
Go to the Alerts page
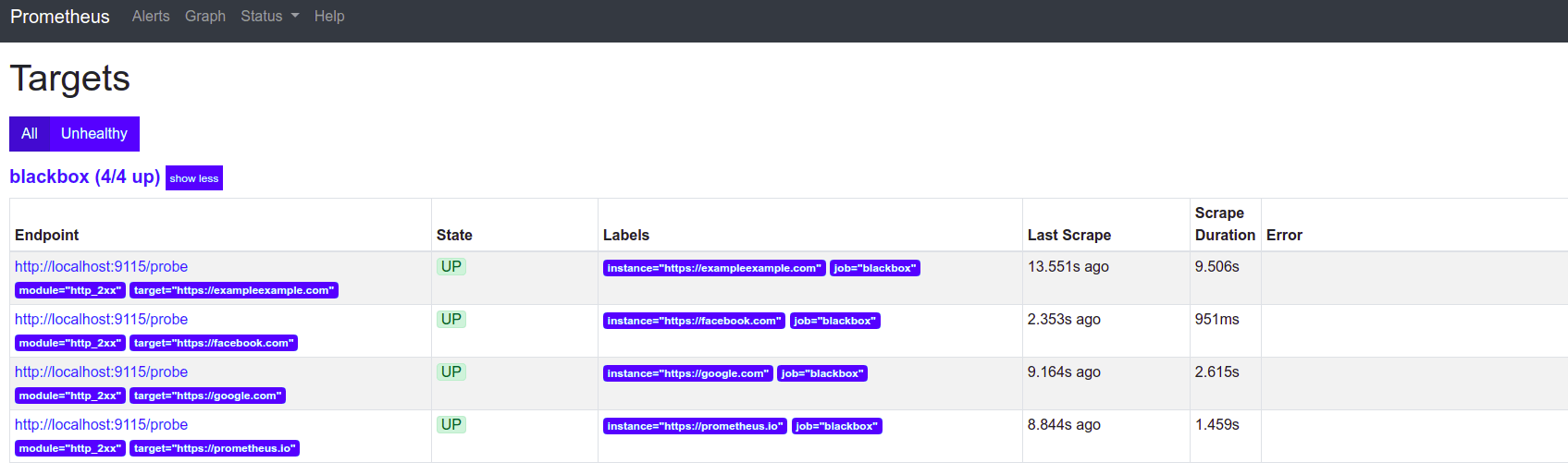coord(151,16)
